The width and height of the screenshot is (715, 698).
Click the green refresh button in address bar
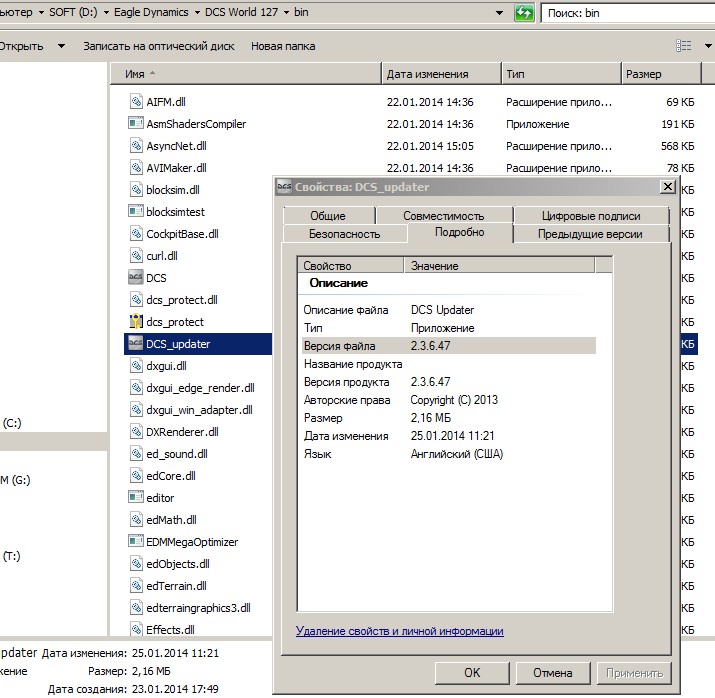coord(524,13)
